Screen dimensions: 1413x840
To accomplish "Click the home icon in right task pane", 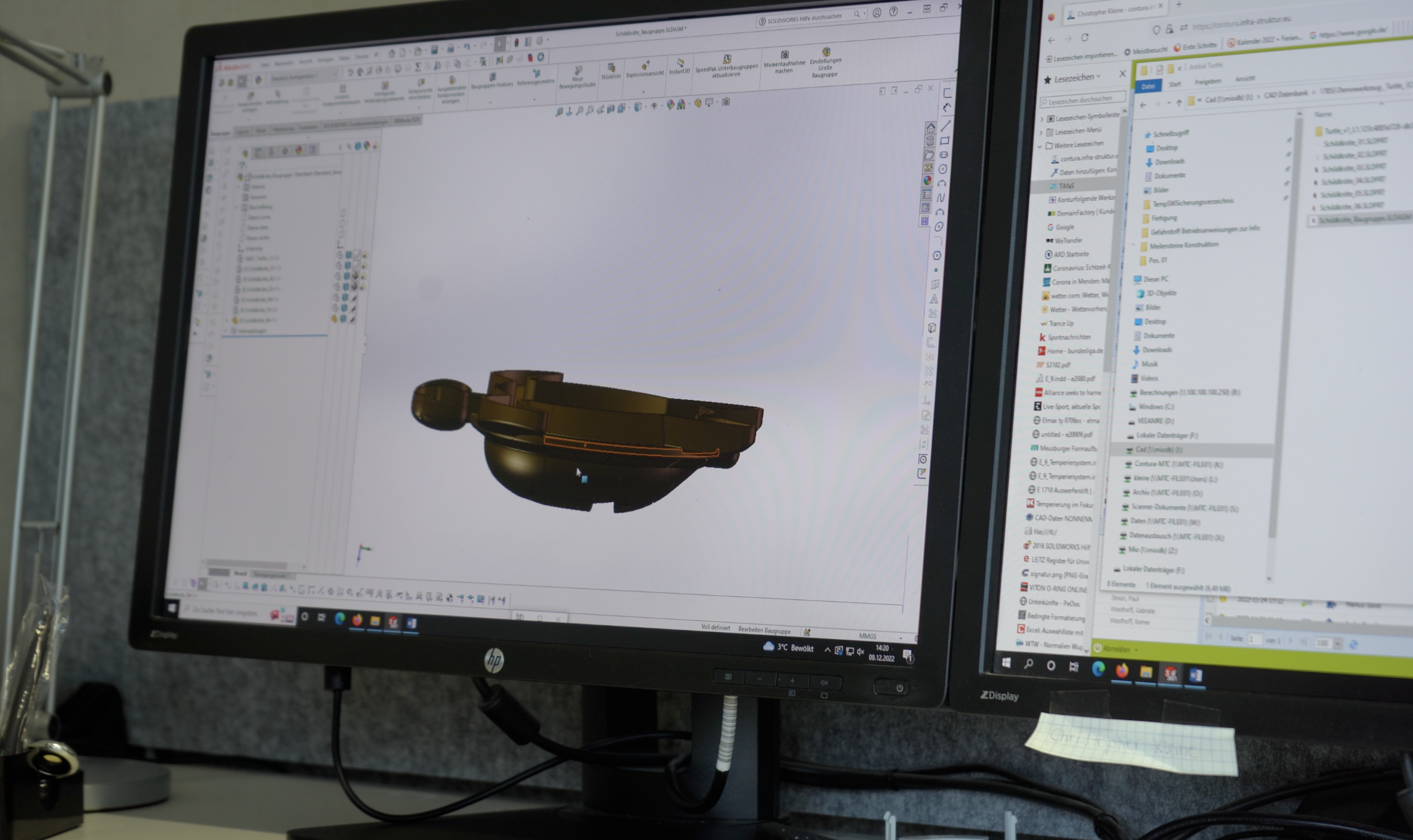I will (x=930, y=128).
